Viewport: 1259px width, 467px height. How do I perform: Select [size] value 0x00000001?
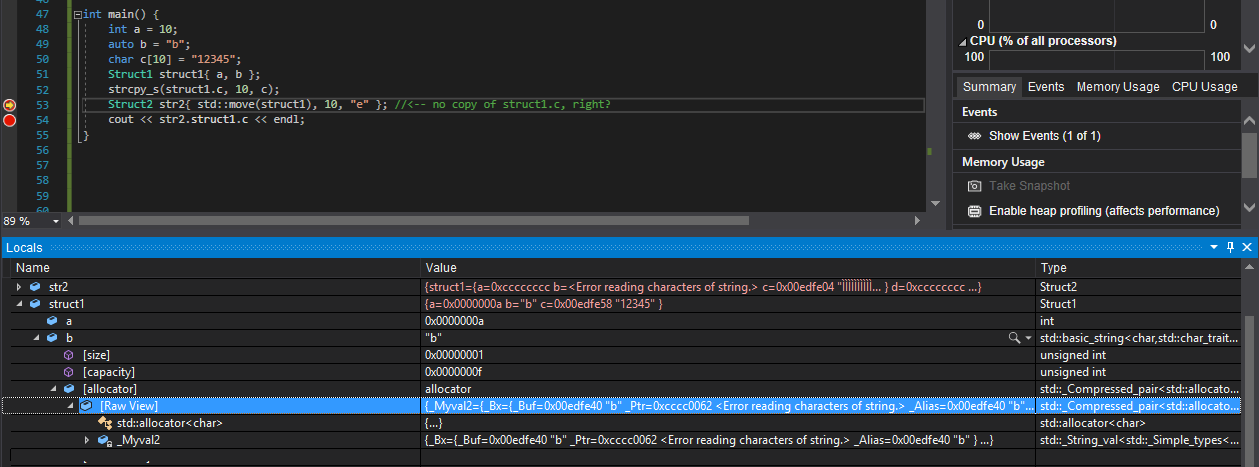pyautogui.click(x=728, y=355)
